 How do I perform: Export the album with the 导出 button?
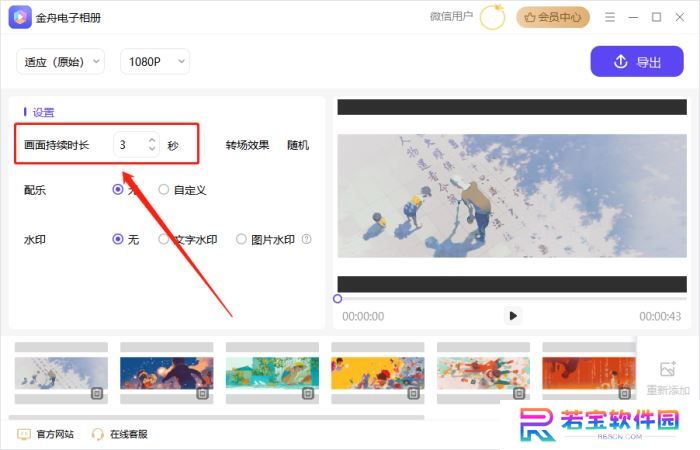pyautogui.click(x=637, y=62)
